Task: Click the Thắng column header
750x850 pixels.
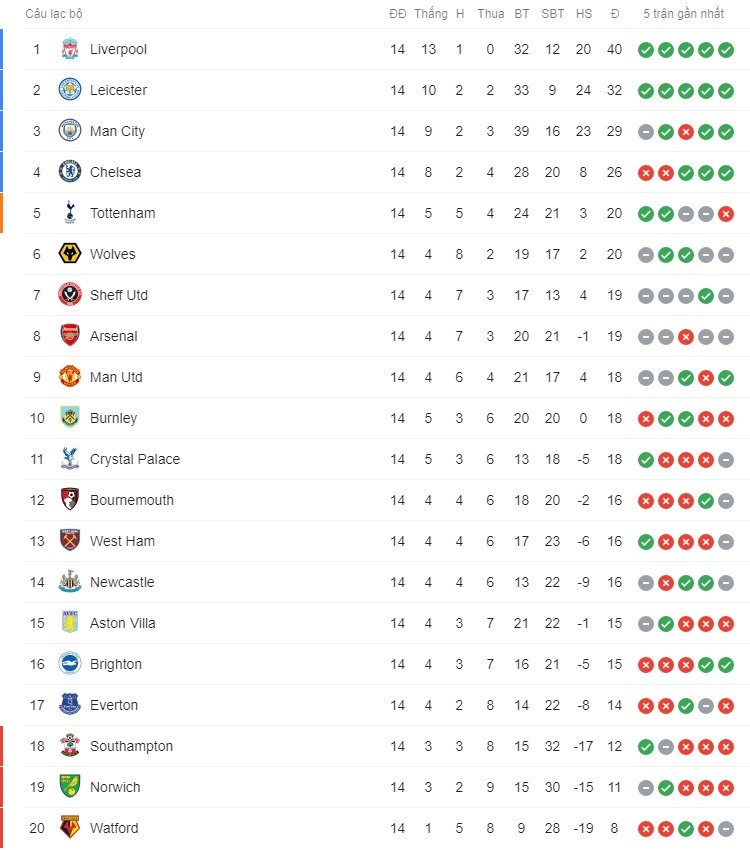Action: click(431, 14)
